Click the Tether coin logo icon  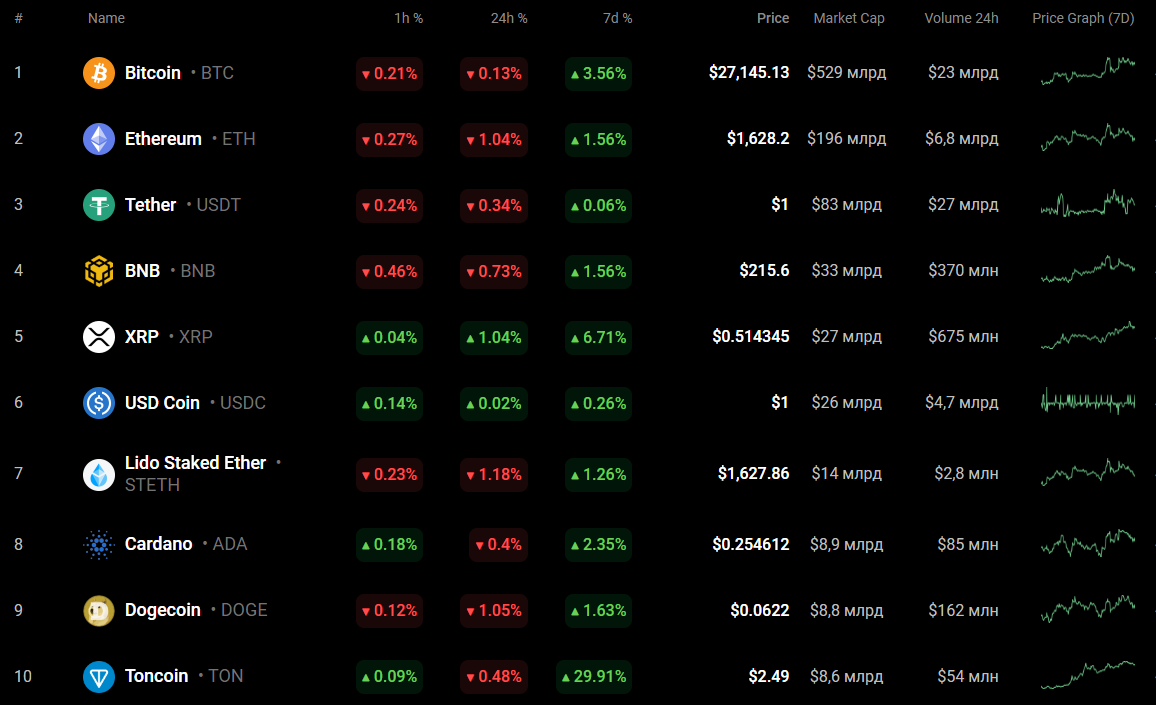pos(99,205)
